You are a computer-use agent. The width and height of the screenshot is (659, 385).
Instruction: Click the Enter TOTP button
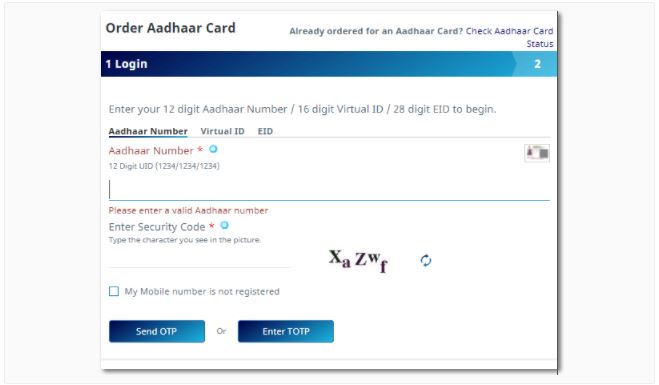click(x=286, y=331)
